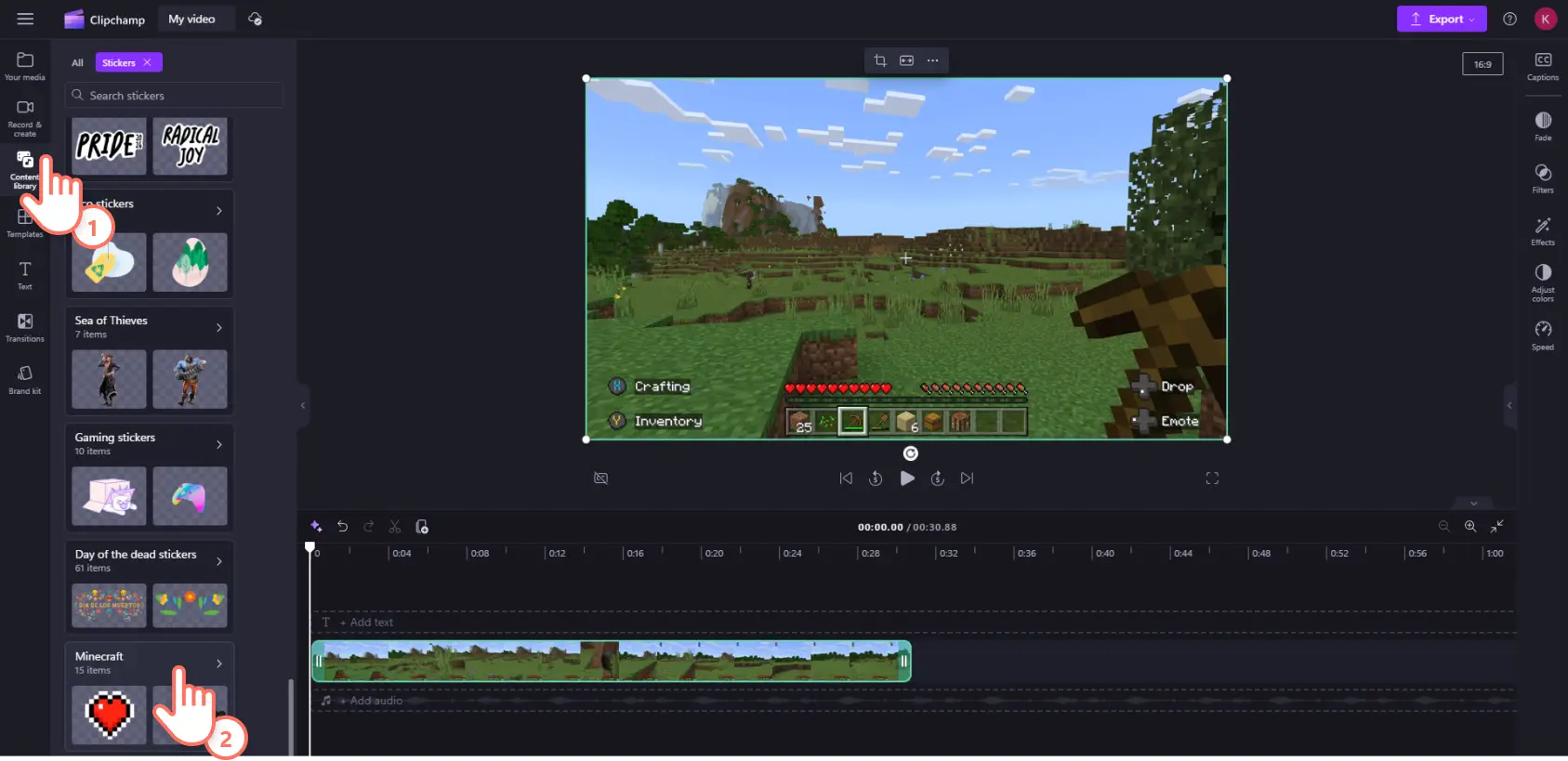Expand the Gaming stickers collection
This screenshot has height=761, width=1568.
tap(219, 444)
